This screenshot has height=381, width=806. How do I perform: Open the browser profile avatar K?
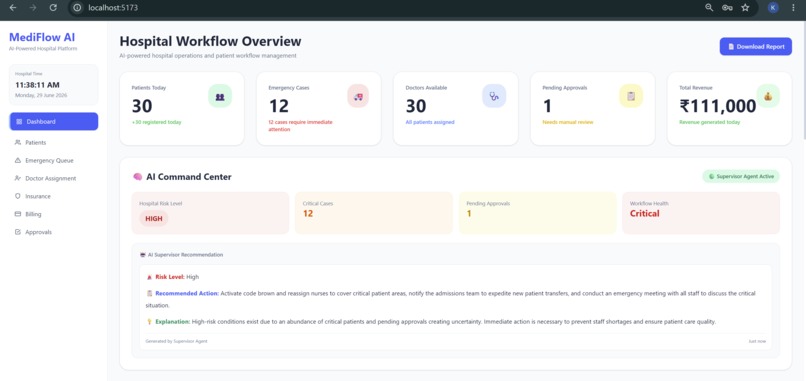(773, 8)
